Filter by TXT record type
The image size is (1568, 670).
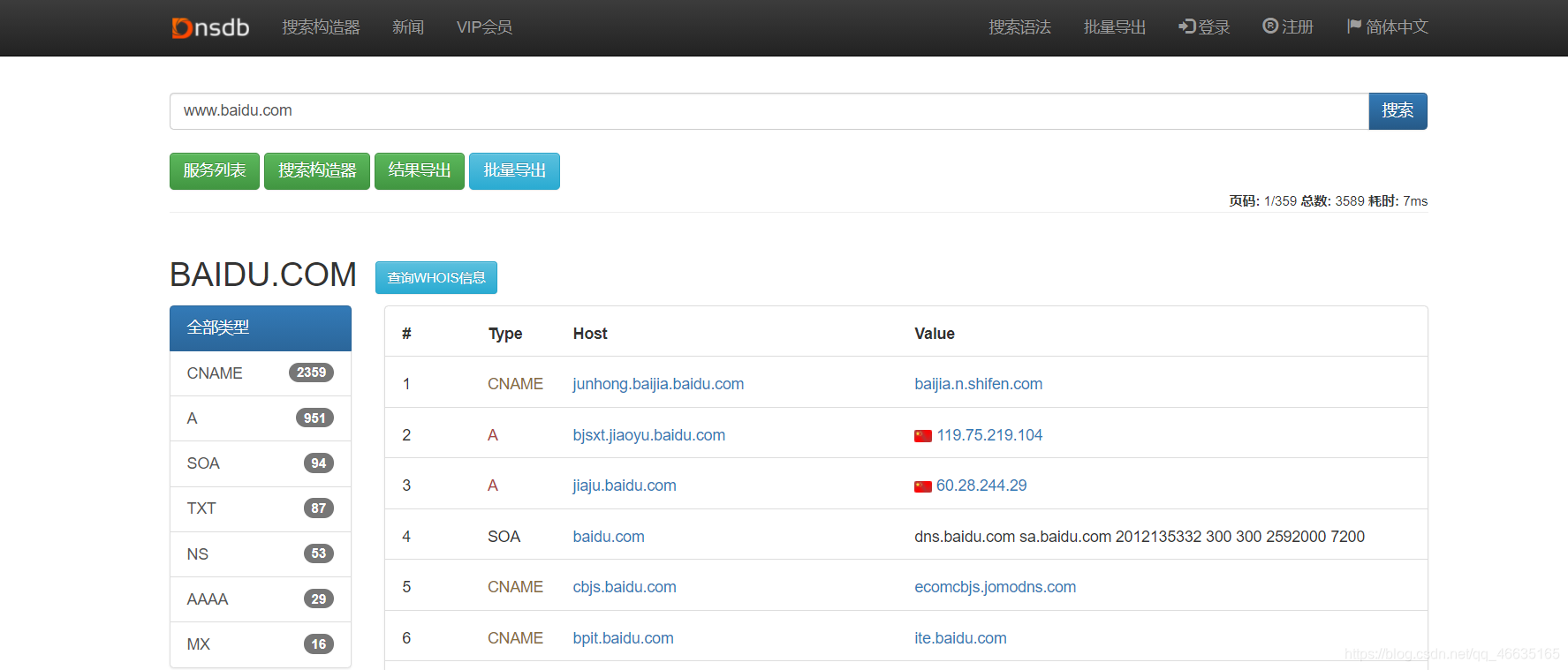[261, 509]
